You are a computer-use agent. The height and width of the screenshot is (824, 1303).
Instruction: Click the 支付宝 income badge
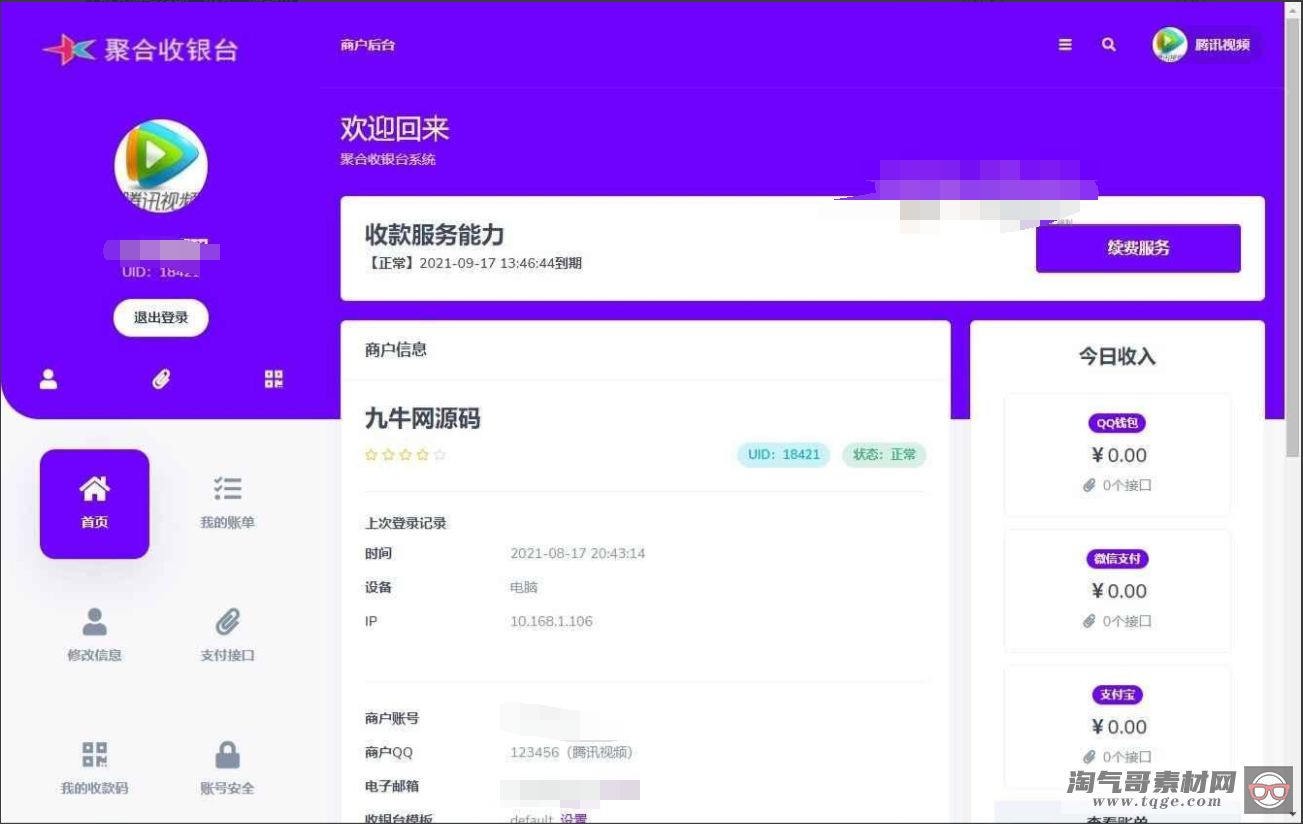pos(1117,694)
